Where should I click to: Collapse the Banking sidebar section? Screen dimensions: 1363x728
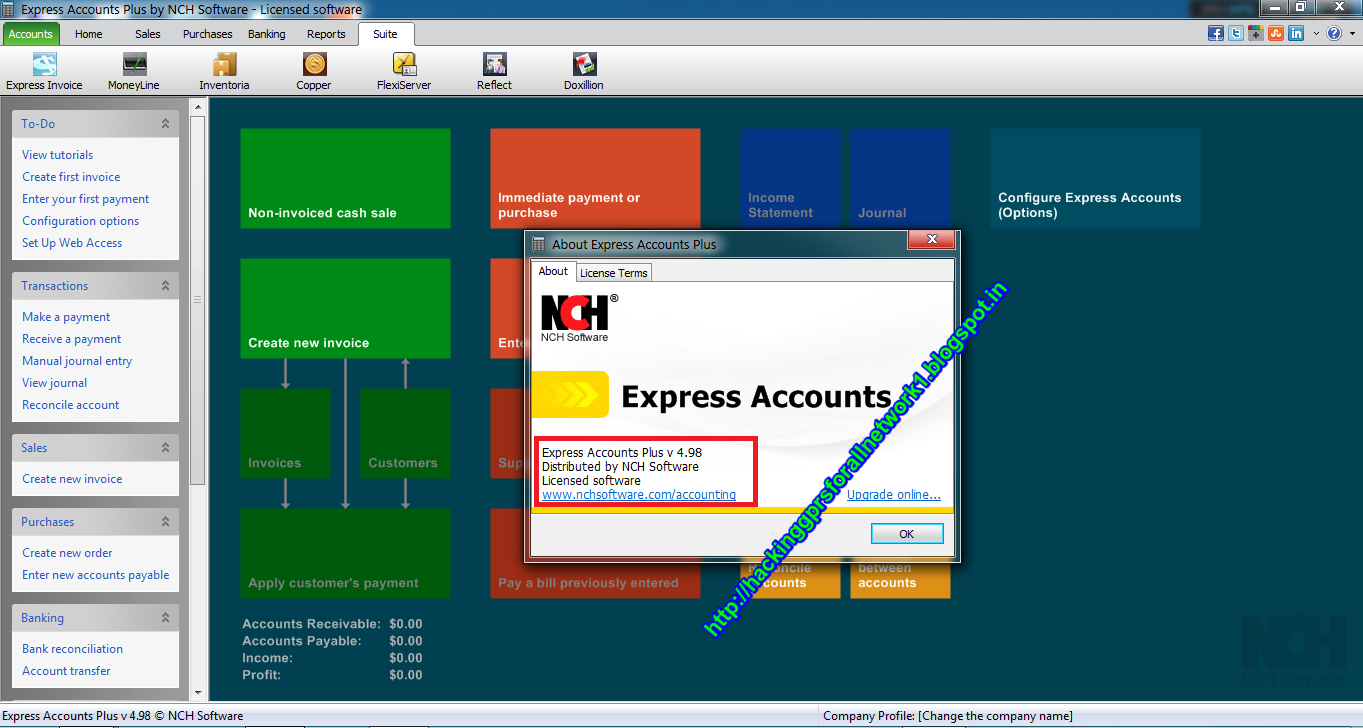[165, 618]
